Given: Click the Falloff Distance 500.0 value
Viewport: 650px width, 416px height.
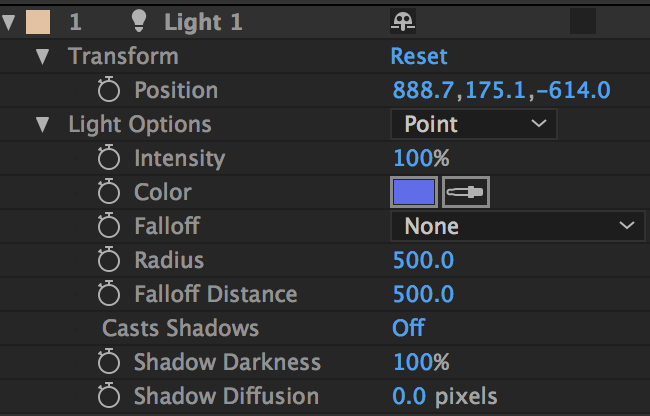Looking at the screenshot, I should click(x=423, y=294).
